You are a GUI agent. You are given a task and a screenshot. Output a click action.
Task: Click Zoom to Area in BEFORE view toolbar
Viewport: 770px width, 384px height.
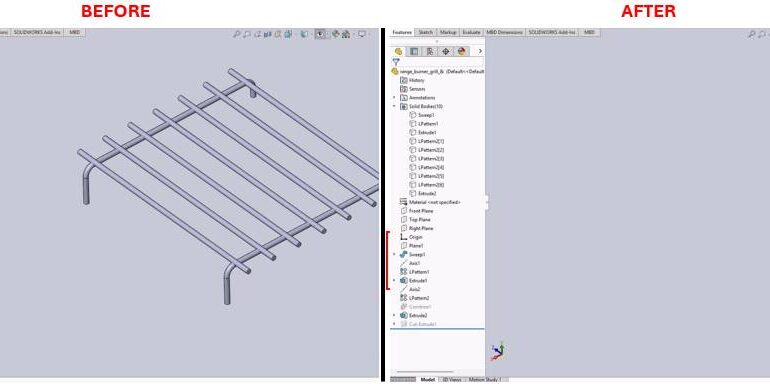247,34
